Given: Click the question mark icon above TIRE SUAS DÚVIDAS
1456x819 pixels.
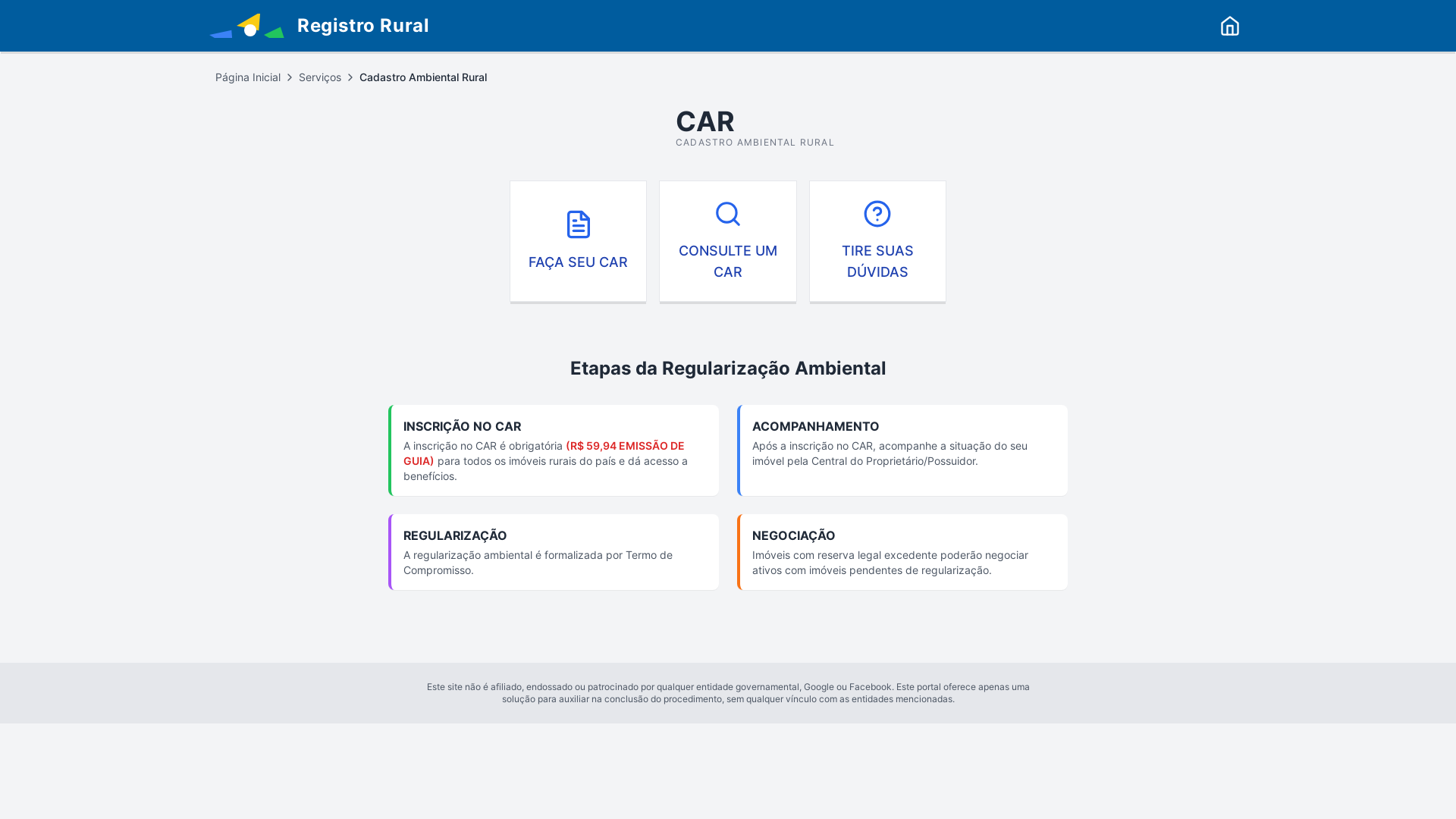Looking at the screenshot, I should 877,214.
